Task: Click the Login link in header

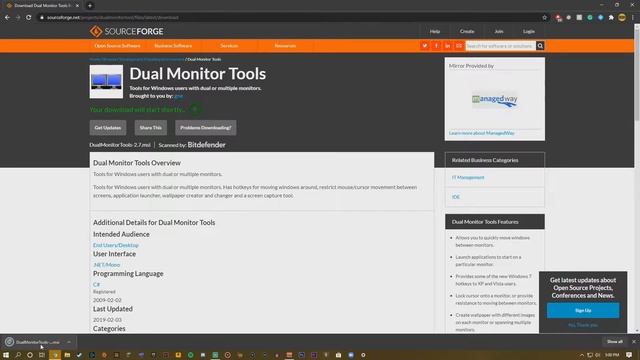Action: pyautogui.click(x=529, y=31)
